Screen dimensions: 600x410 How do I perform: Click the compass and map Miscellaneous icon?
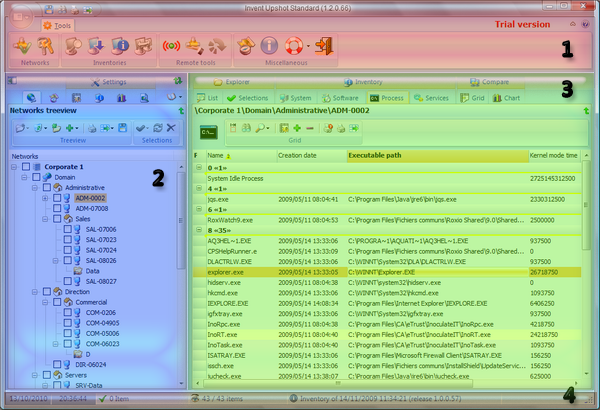(x=246, y=46)
